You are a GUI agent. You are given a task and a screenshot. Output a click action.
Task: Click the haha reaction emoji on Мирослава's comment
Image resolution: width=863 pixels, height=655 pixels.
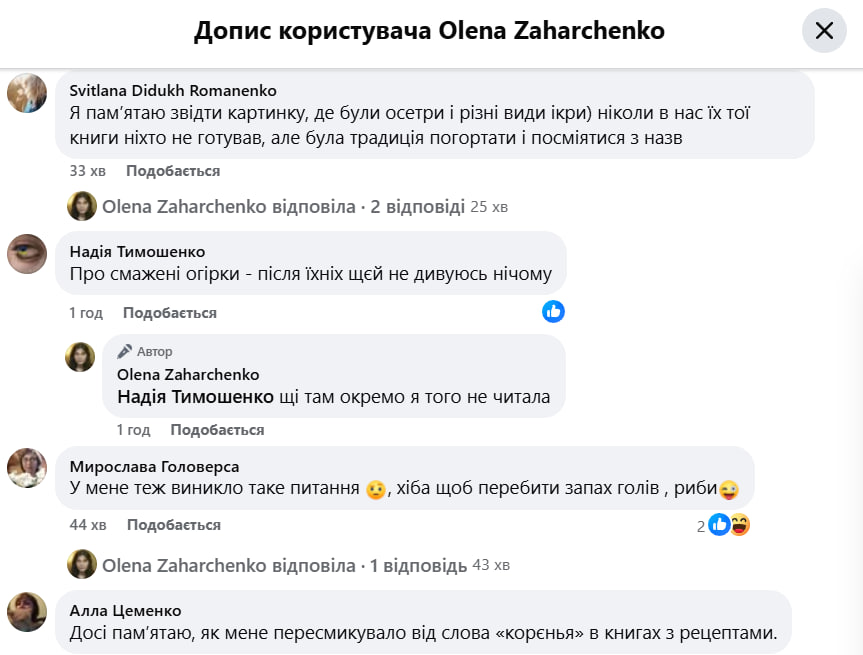(x=740, y=524)
